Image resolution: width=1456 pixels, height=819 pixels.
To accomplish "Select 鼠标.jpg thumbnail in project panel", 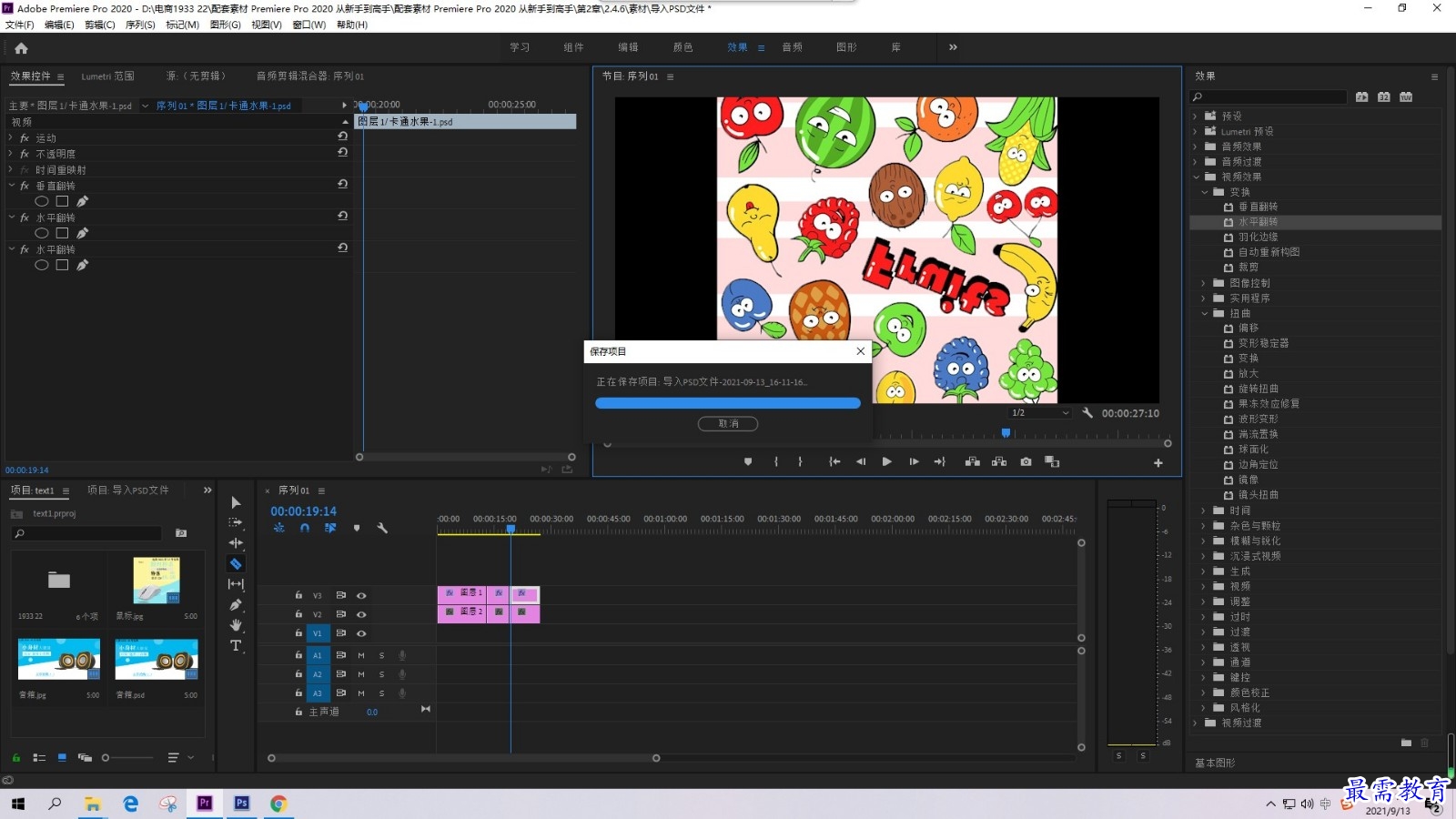I will click(157, 581).
